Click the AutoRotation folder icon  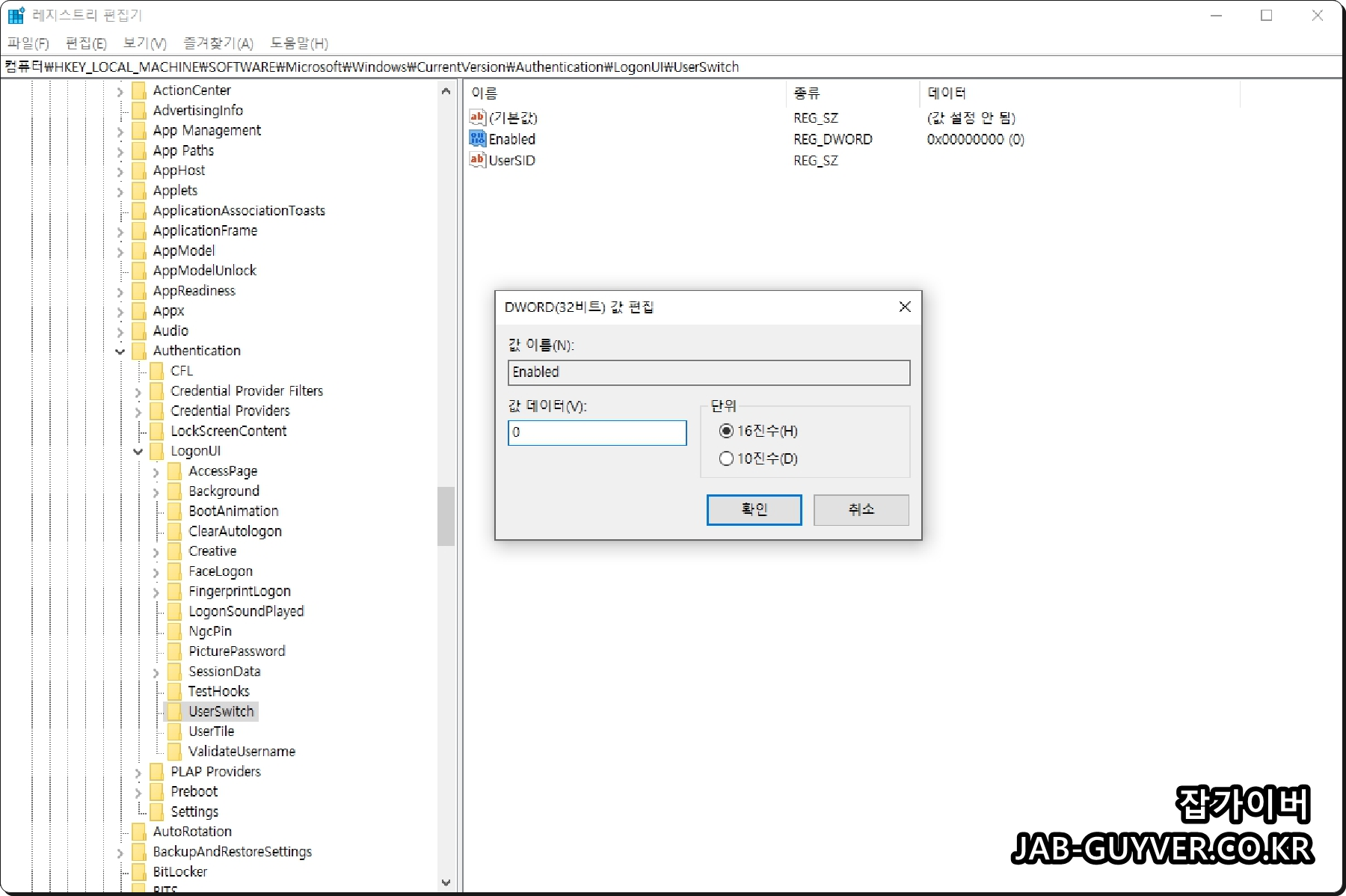pyautogui.click(x=138, y=832)
